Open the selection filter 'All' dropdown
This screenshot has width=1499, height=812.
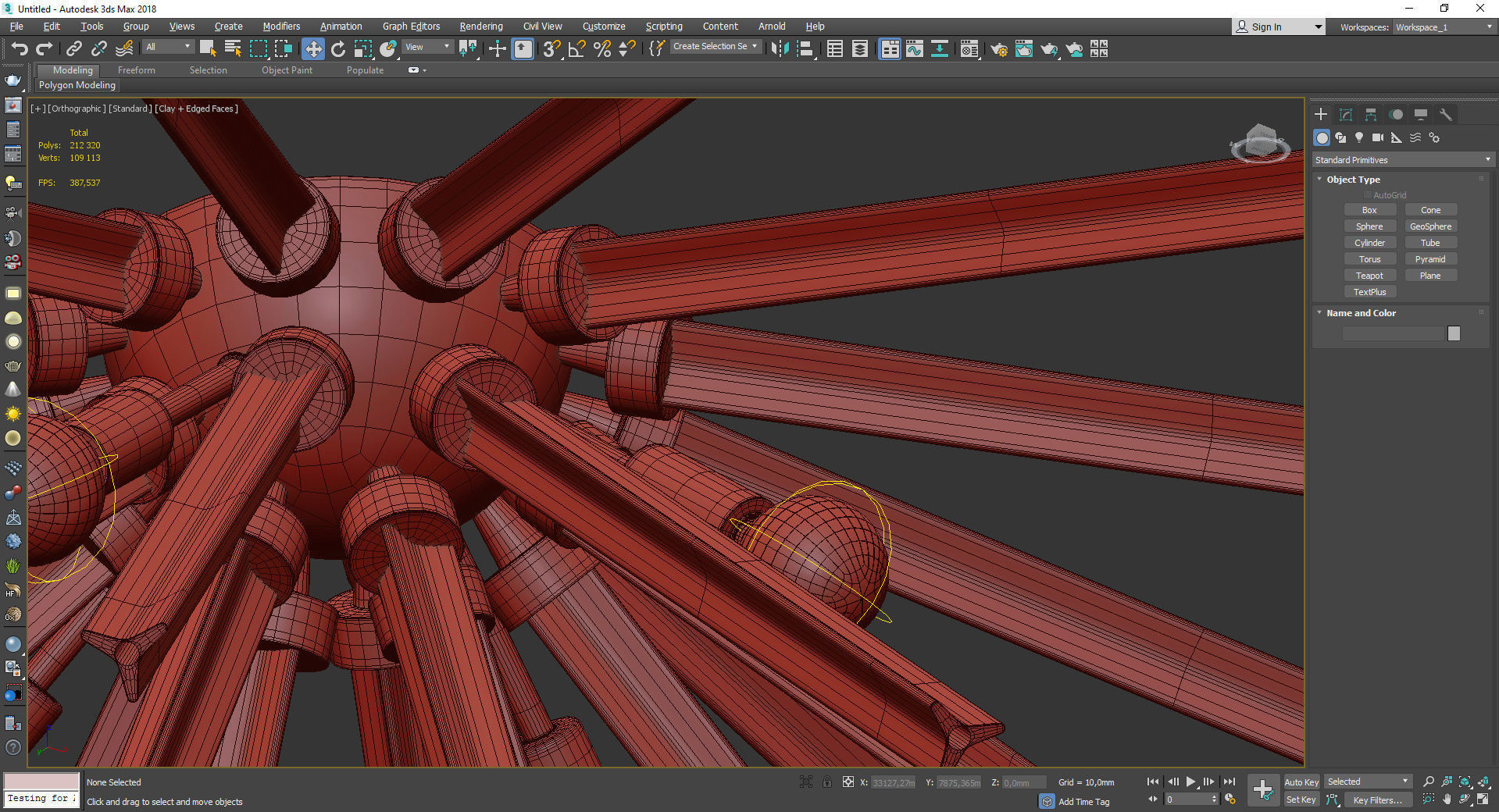tap(168, 47)
